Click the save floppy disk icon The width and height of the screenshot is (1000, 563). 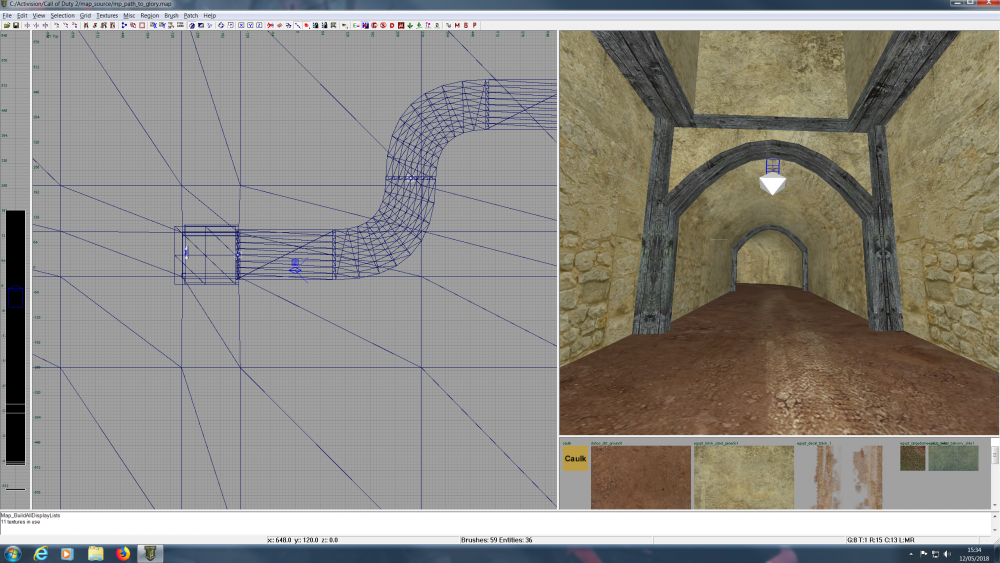pyautogui.click(x=17, y=25)
